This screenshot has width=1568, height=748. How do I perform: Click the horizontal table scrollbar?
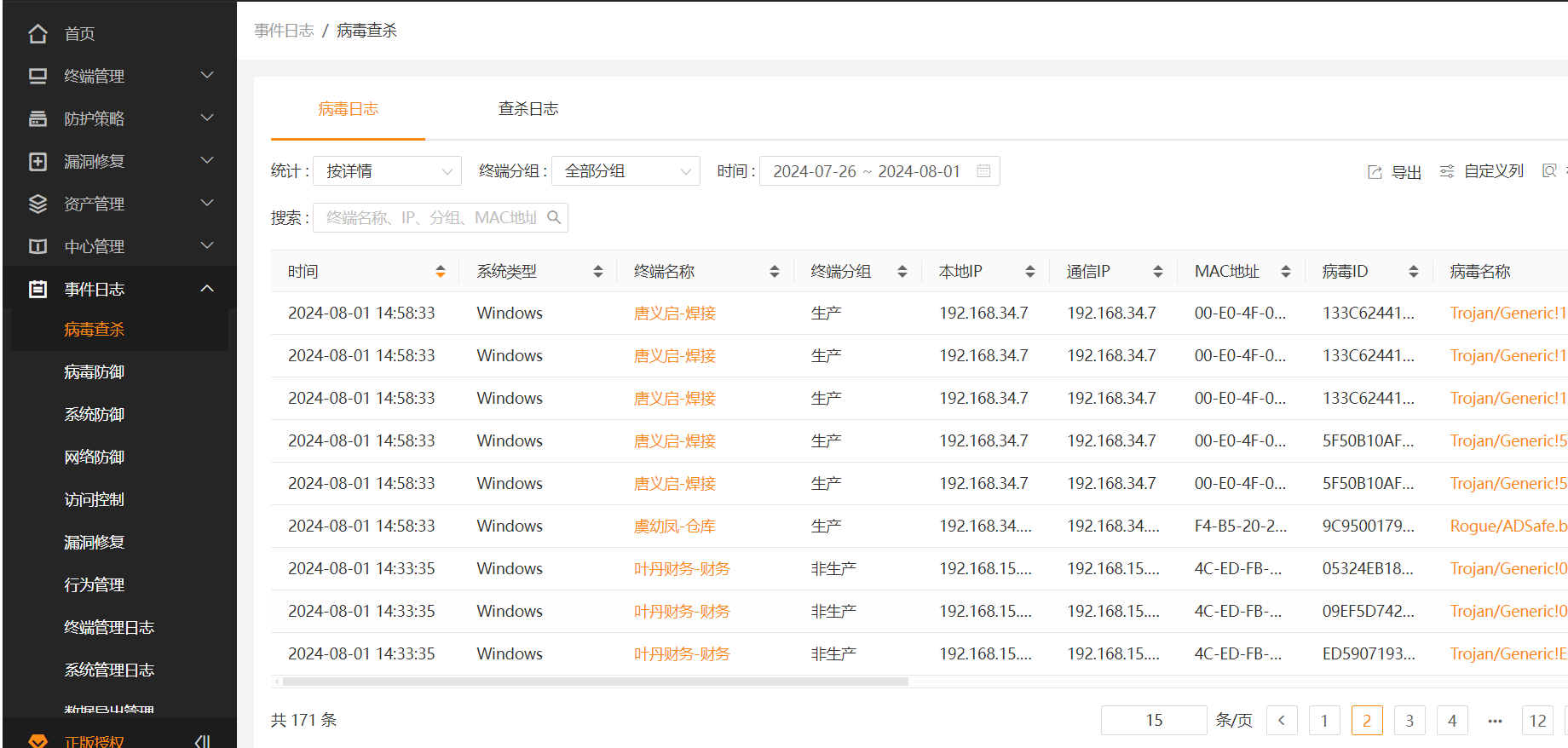(x=595, y=682)
